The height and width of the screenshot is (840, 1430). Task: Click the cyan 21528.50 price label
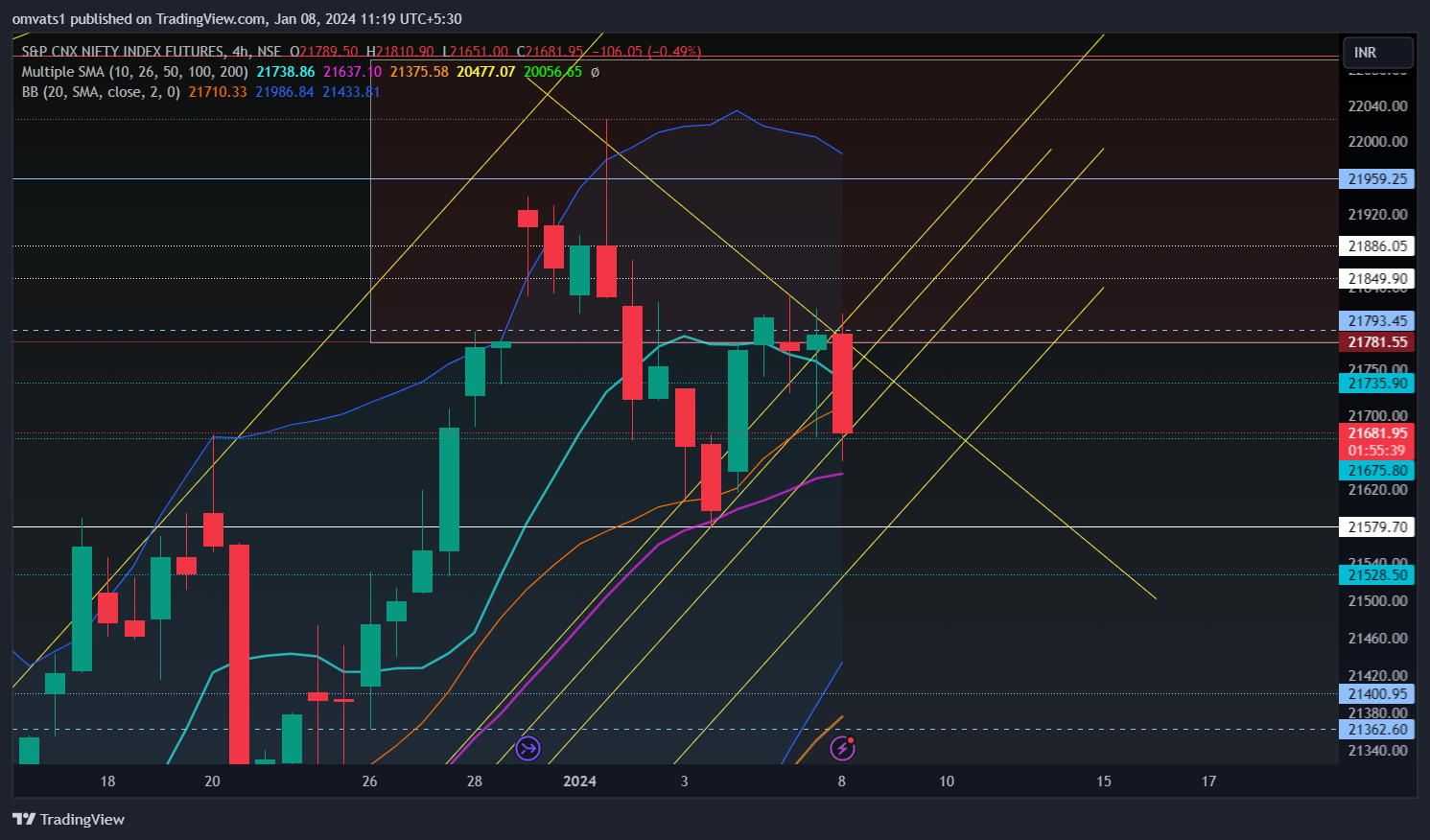coord(1377,575)
